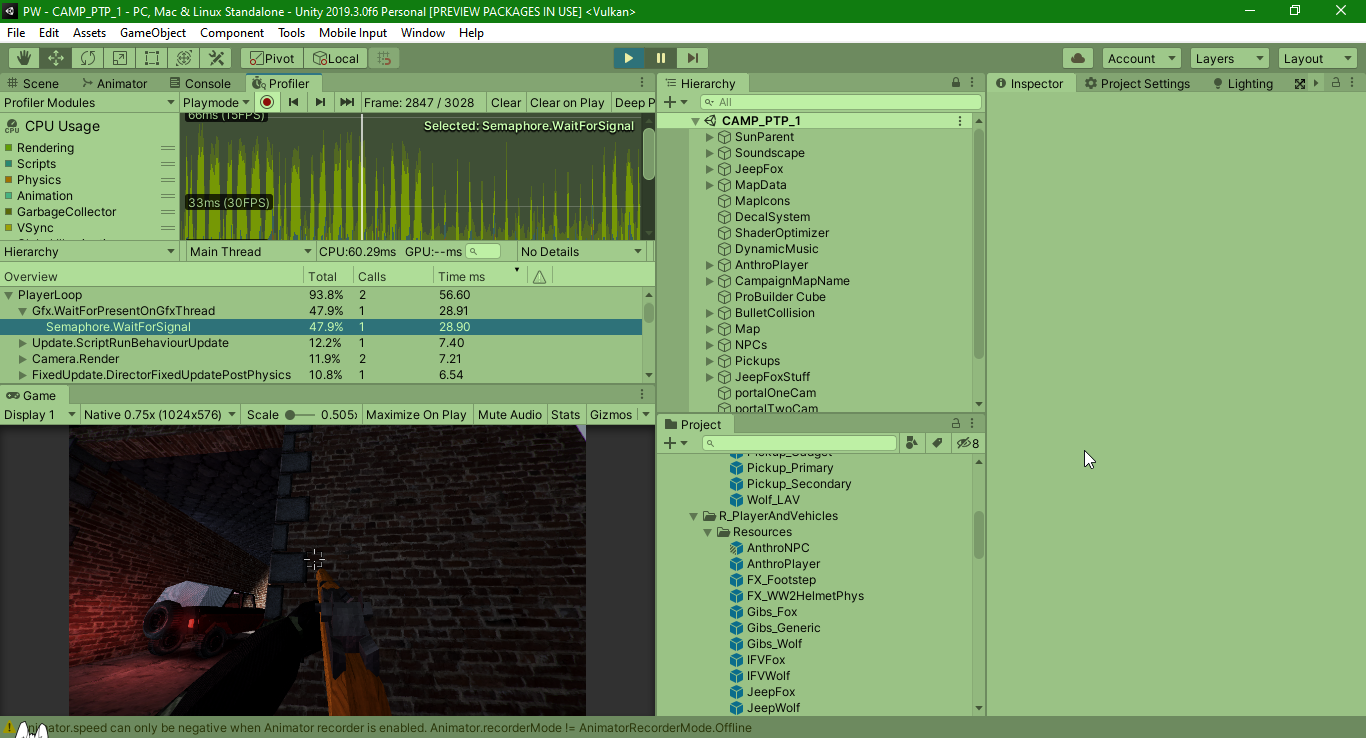Open the GameObject menu
The height and width of the screenshot is (738, 1366).
(x=153, y=33)
